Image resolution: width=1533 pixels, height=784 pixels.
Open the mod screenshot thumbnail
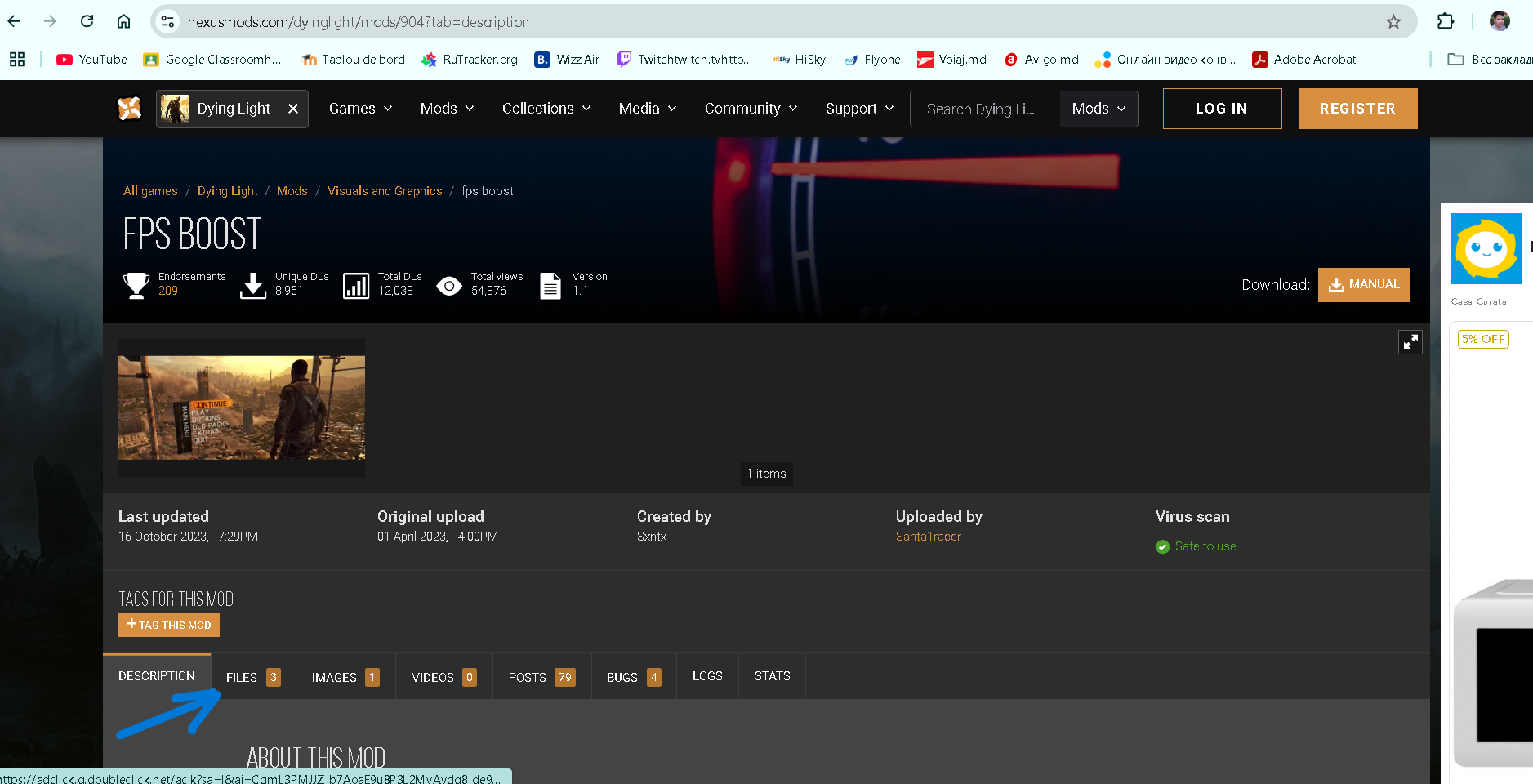coord(242,408)
